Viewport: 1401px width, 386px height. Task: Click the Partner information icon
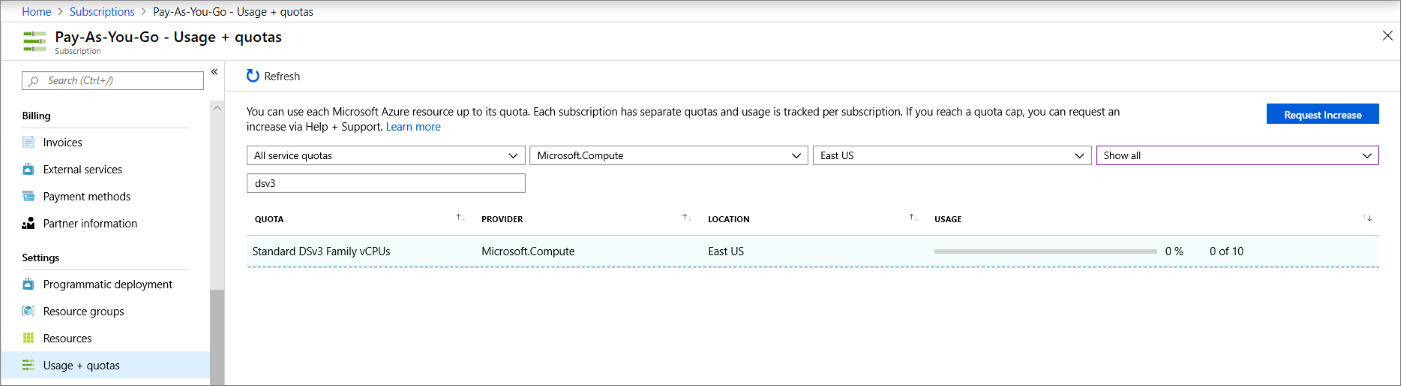tap(28, 223)
